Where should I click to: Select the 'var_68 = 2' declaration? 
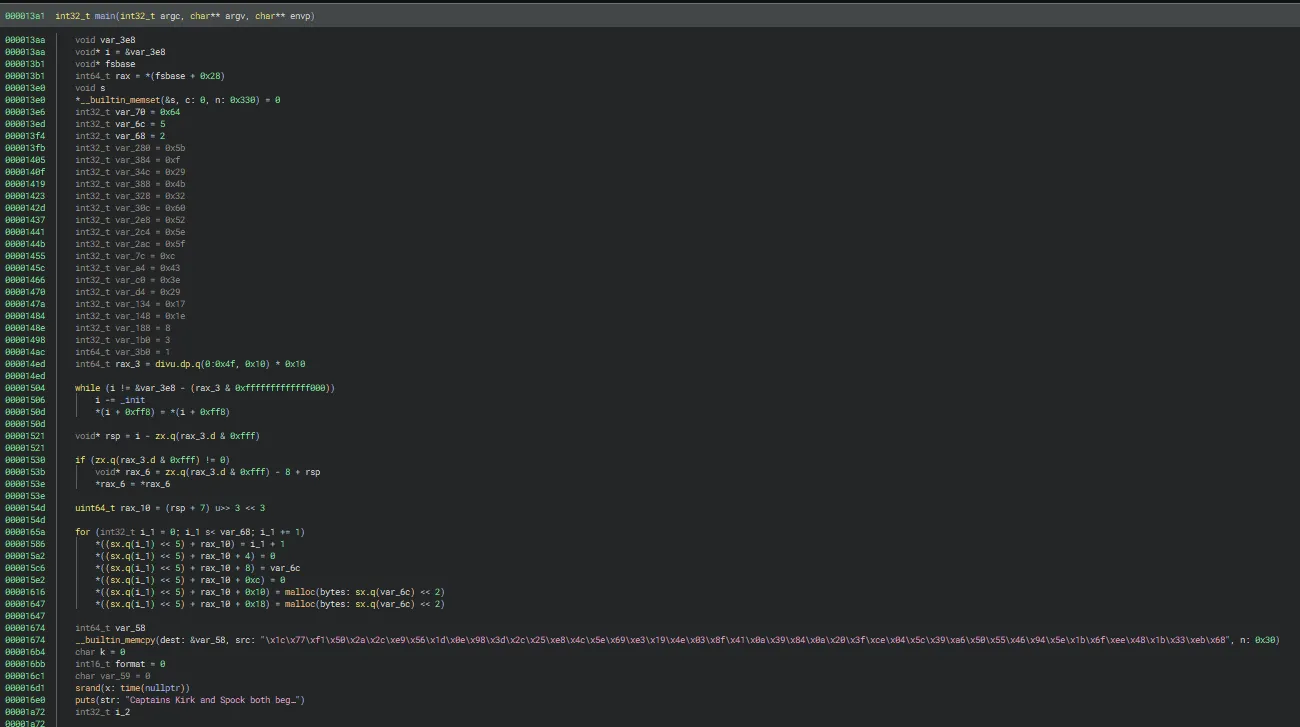tap(120, 136)
